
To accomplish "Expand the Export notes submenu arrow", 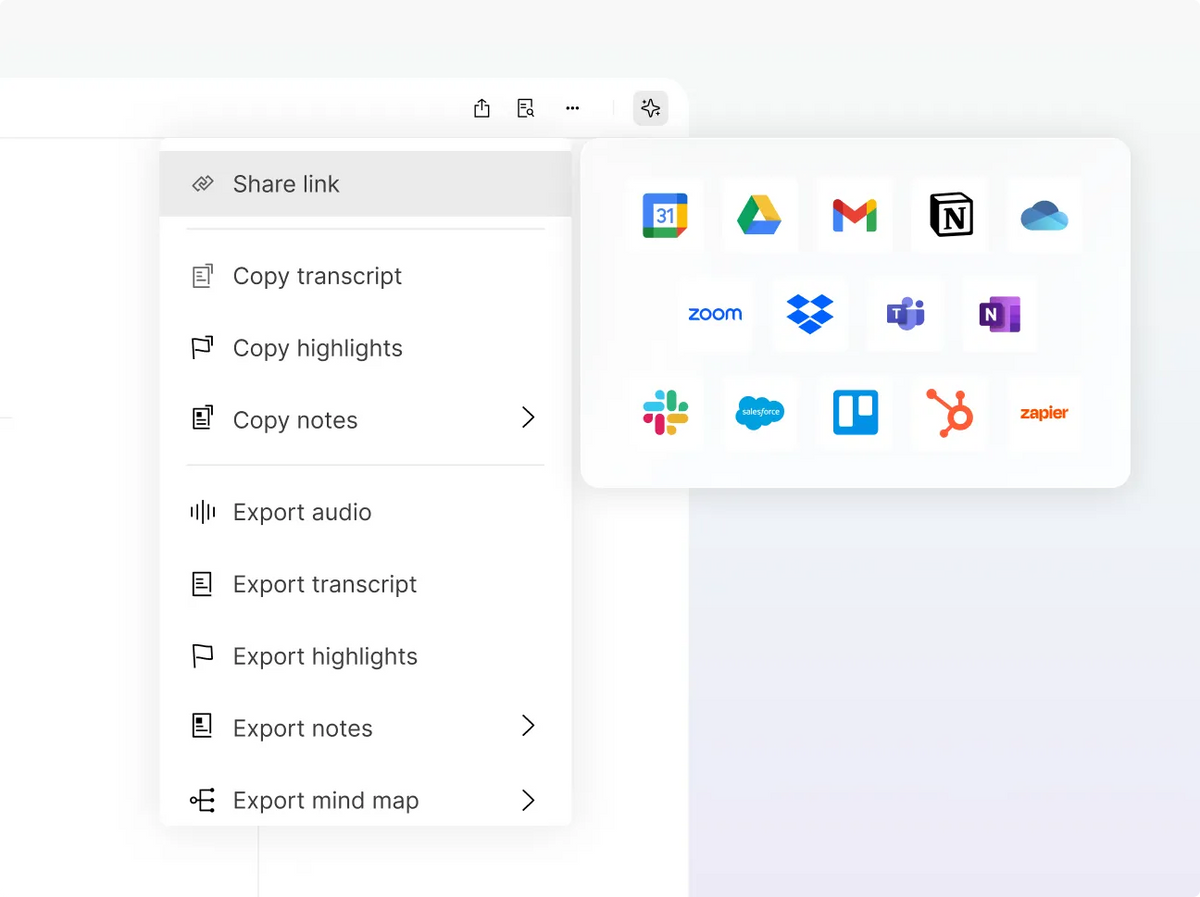I will pos(528,726).
